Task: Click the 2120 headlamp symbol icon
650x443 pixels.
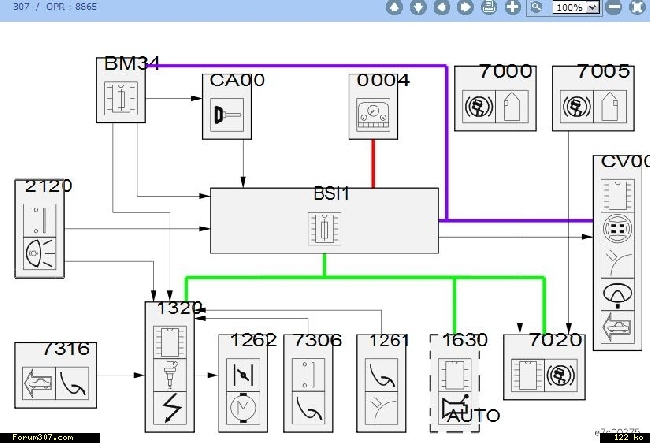Action: (39, 254)
